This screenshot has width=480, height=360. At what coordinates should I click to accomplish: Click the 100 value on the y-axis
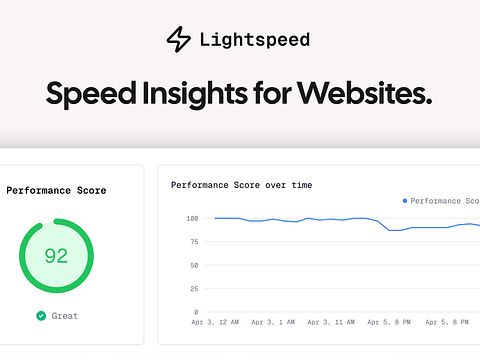(192, 218)
